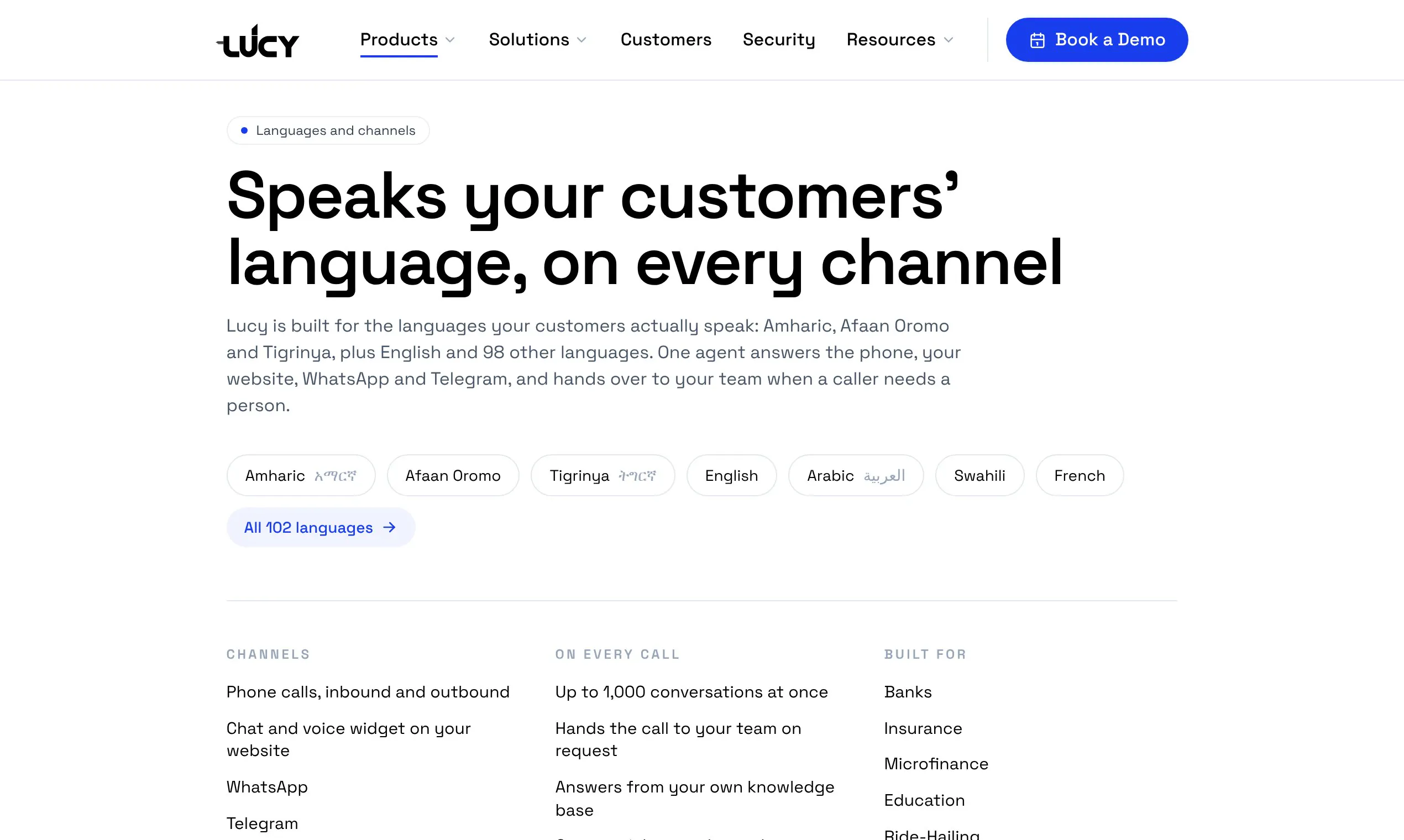Image resolution: width=1404 pixels, height=840 pixels.
Task: Click the CHANNELS column heading
Action: click(x=268, y=654)
